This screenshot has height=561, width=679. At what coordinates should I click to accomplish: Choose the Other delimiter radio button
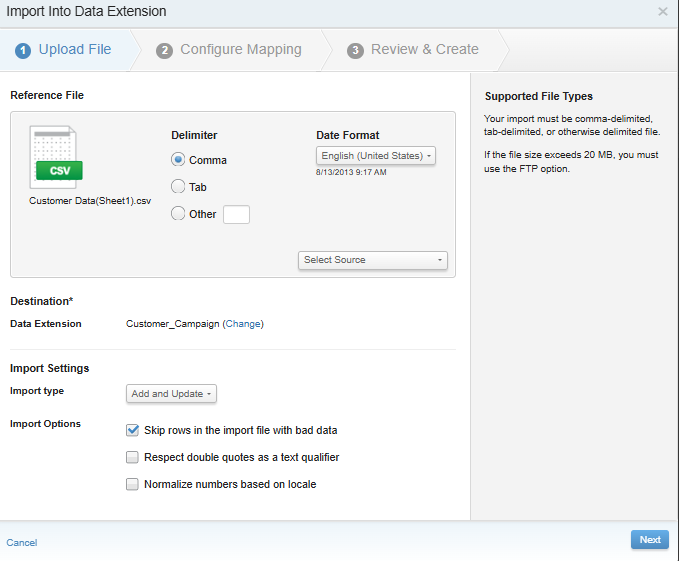[x=178, y=213]
